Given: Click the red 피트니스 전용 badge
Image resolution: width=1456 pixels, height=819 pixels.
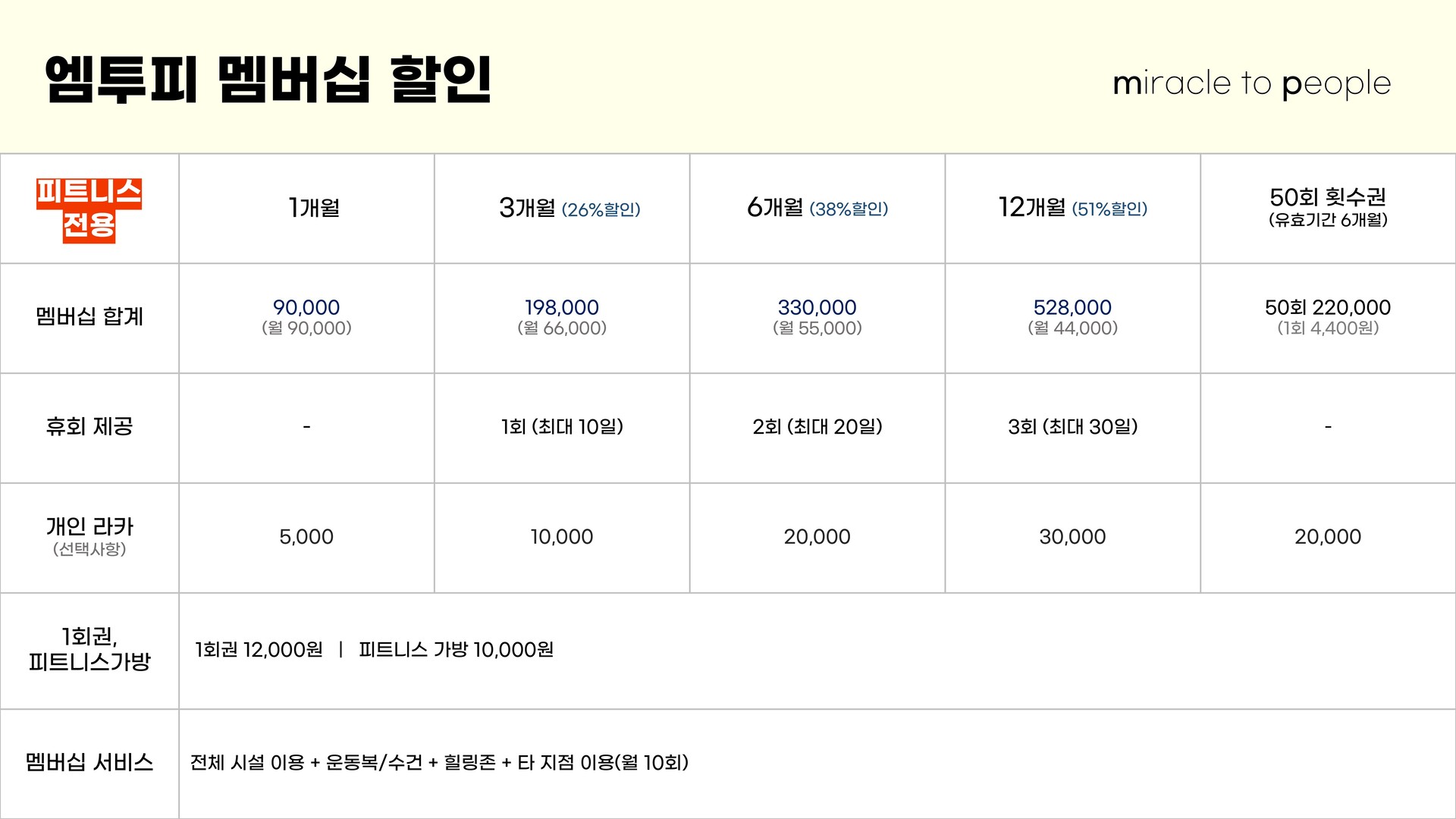Looking at the screenshot, I should 89,209.
